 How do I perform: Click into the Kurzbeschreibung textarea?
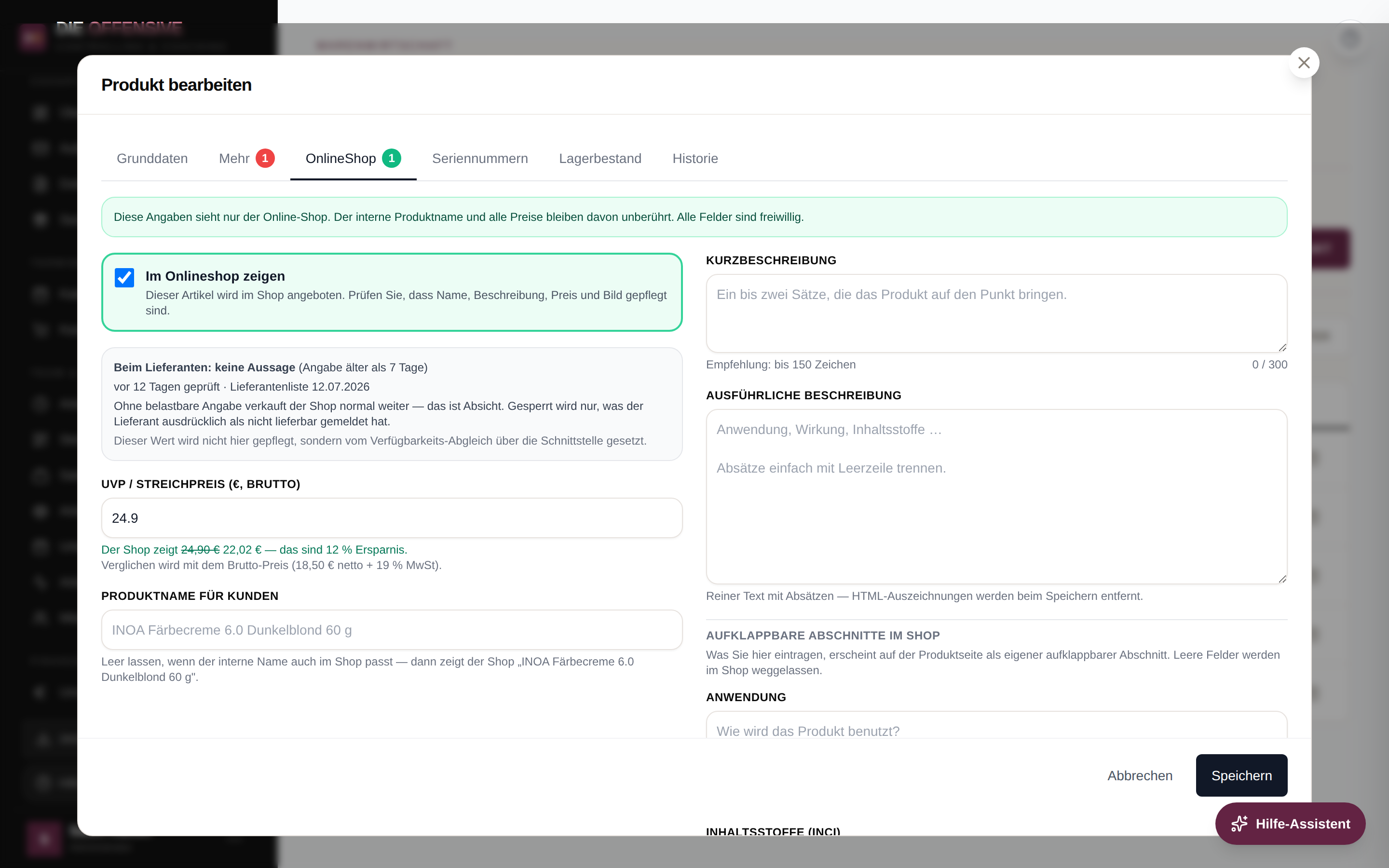click(x=996, y=313)
